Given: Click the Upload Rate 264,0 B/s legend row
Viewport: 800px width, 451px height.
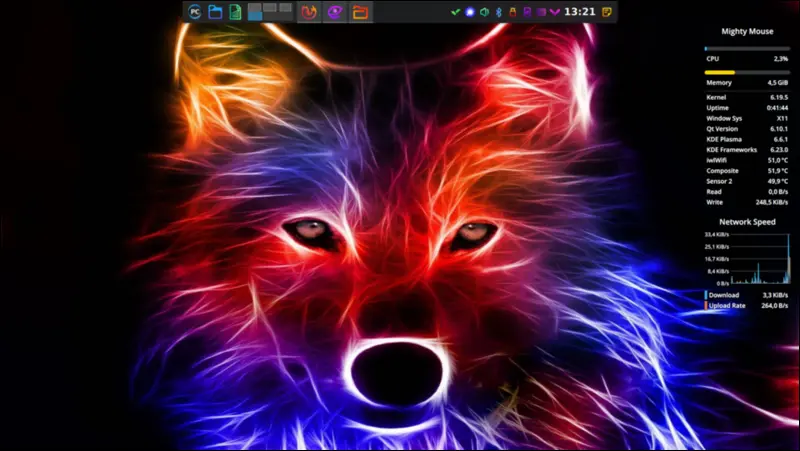Looking at the screenshot, I should (x=747, y=306).
